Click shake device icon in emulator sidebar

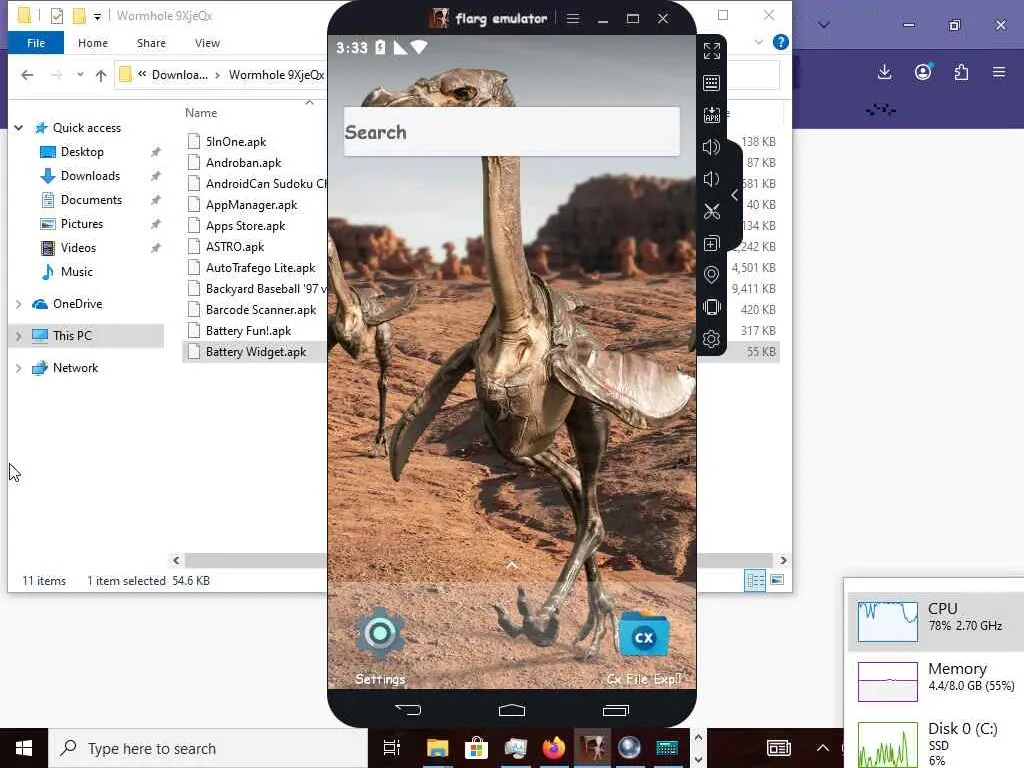coord(711,307)
